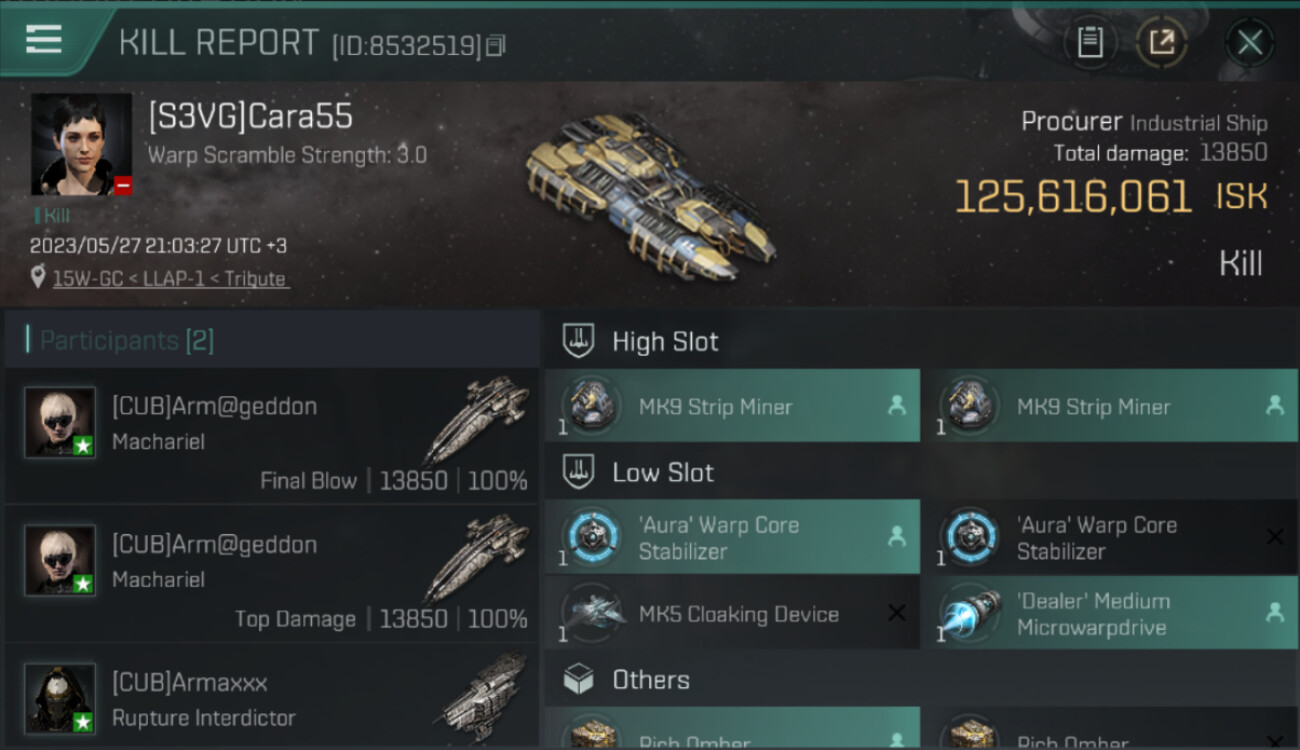Open 15W-GC < LLAP-1 < Tribute location link
This screenshot has width=1300, height=750.
[169, 279]
